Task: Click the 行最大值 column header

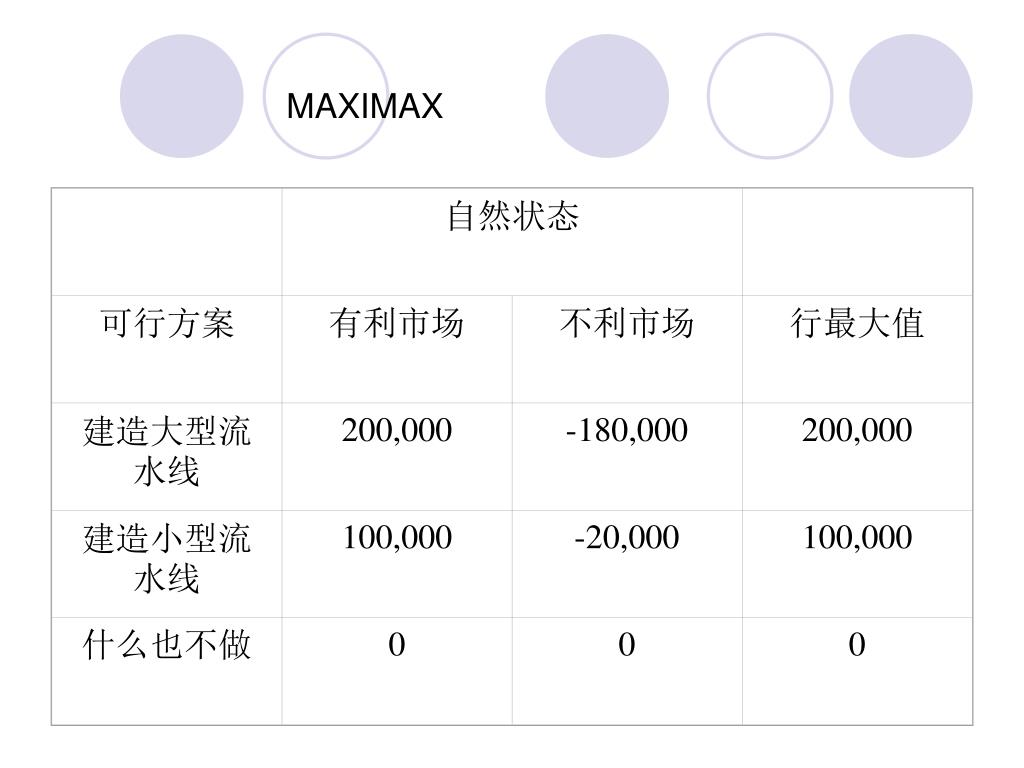Action: pos(857,349)
